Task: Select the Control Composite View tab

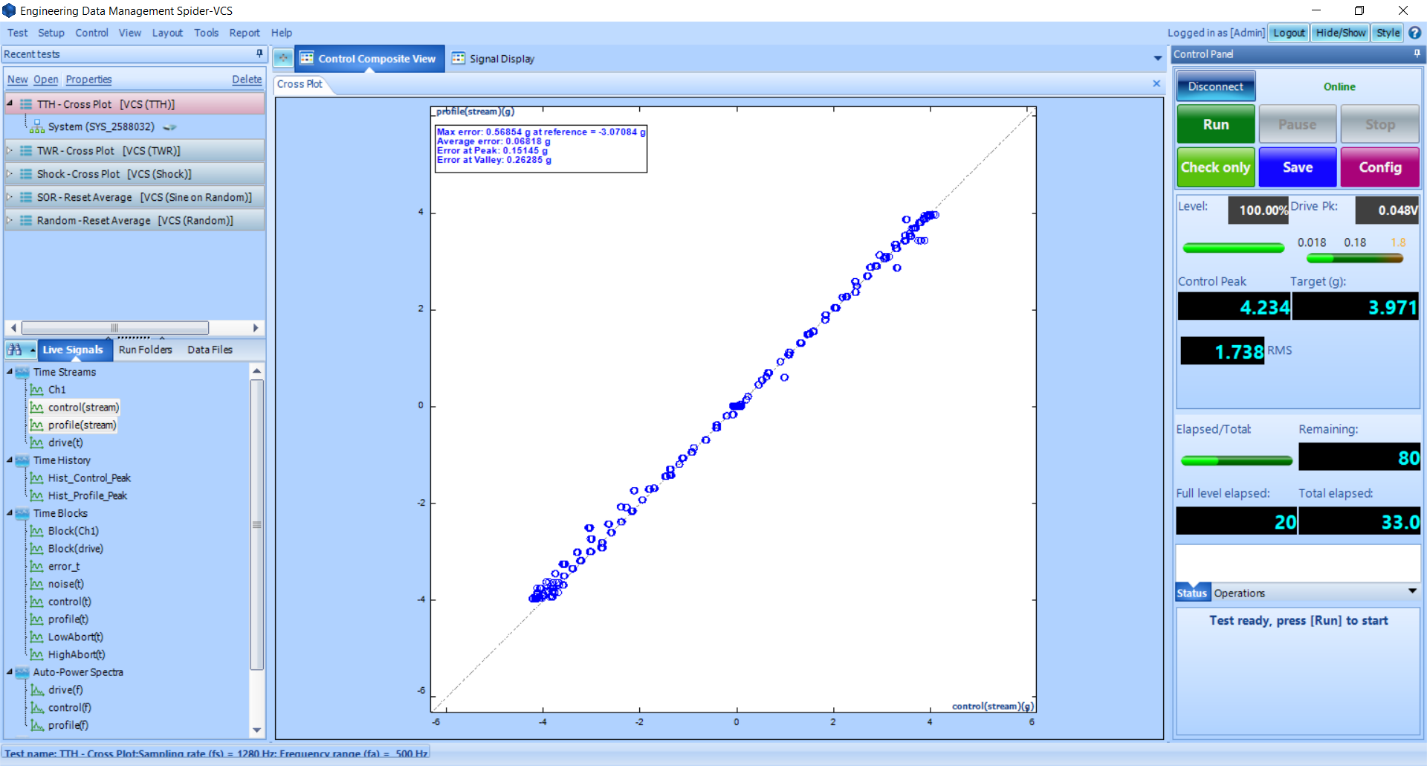Action: [x=369, y=59]
